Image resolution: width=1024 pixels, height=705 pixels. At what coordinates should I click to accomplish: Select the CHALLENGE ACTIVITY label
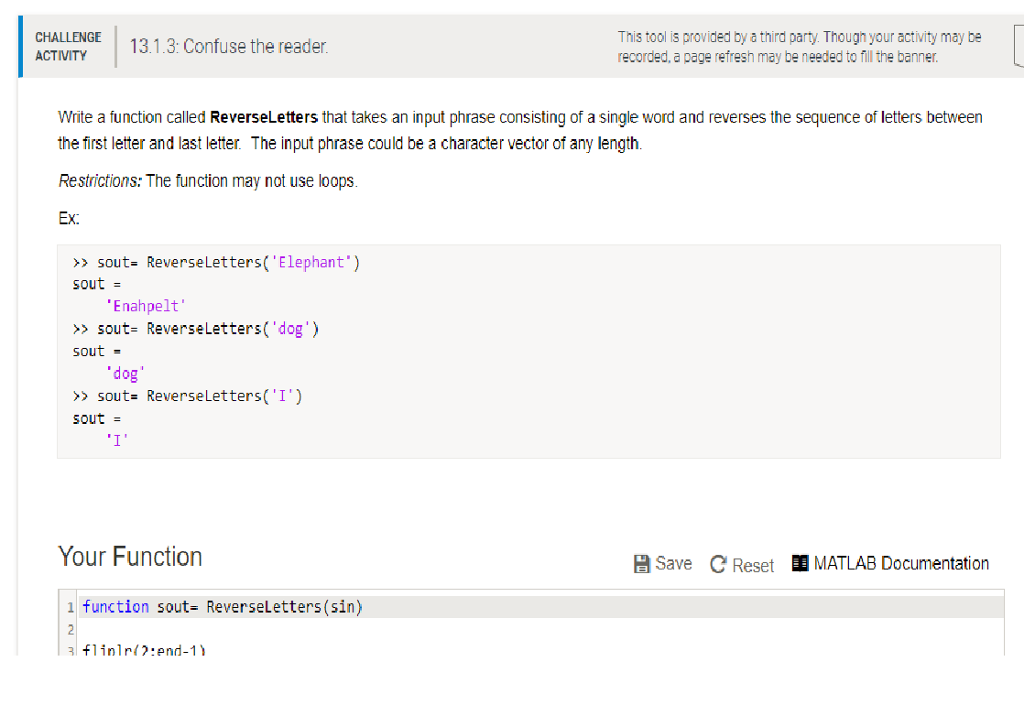click(x=67, y=44)
